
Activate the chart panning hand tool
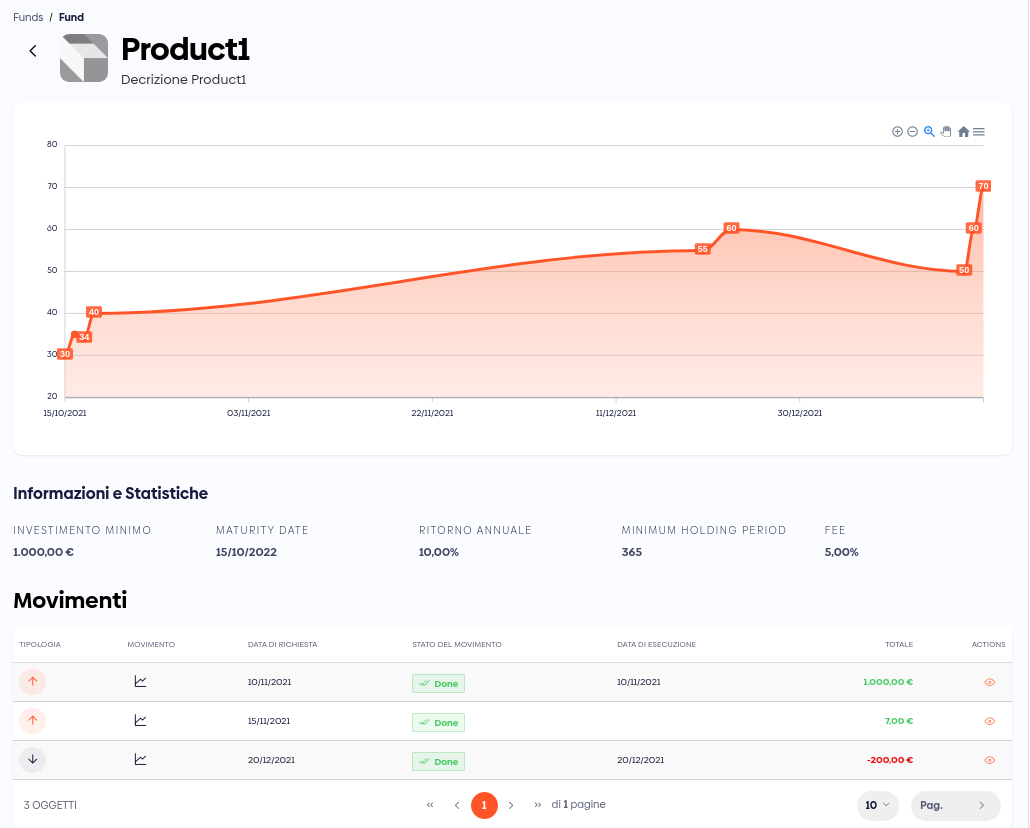point(946,132)
